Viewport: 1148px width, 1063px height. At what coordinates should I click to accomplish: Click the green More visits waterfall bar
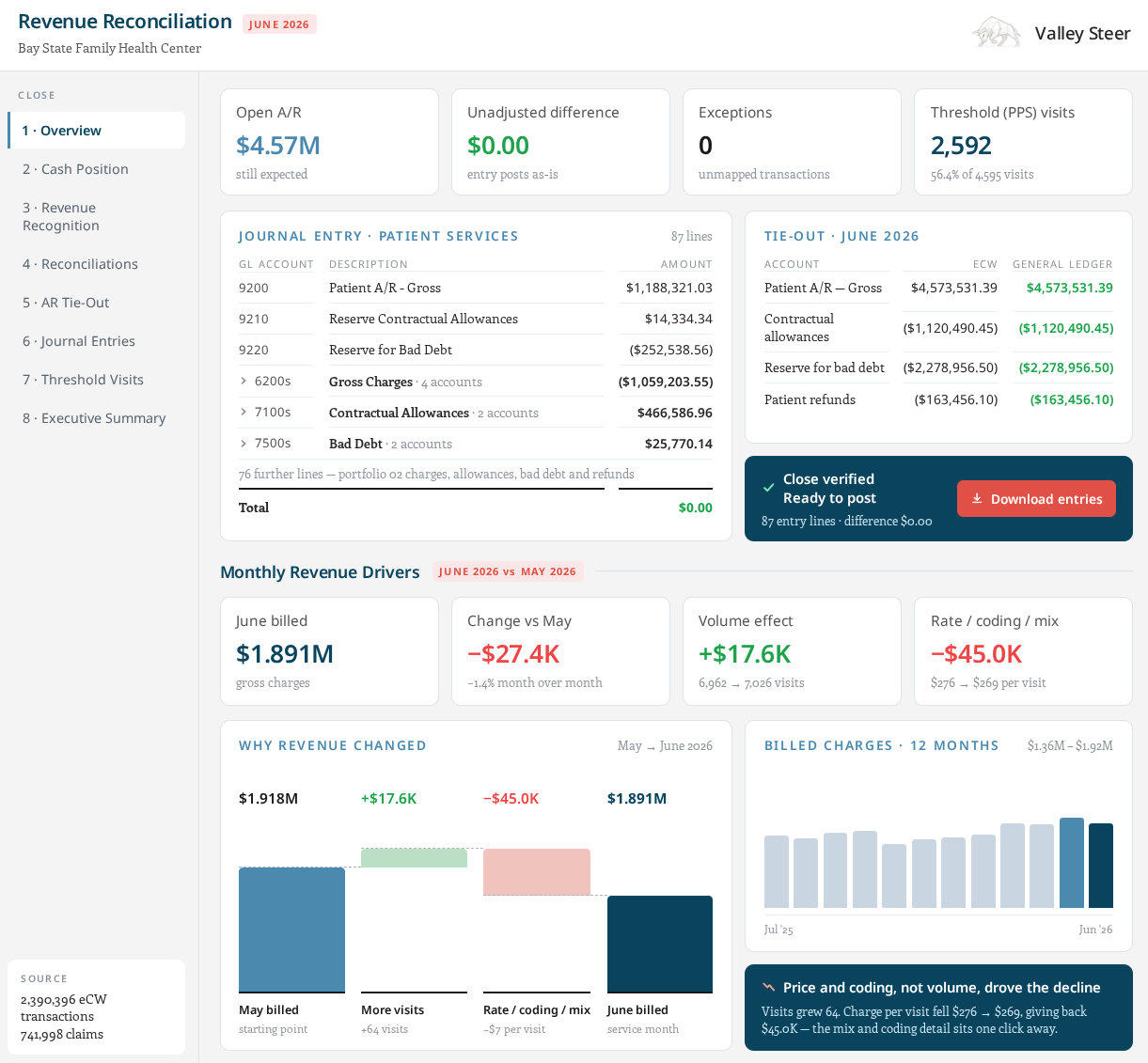(x=414, y=858)
